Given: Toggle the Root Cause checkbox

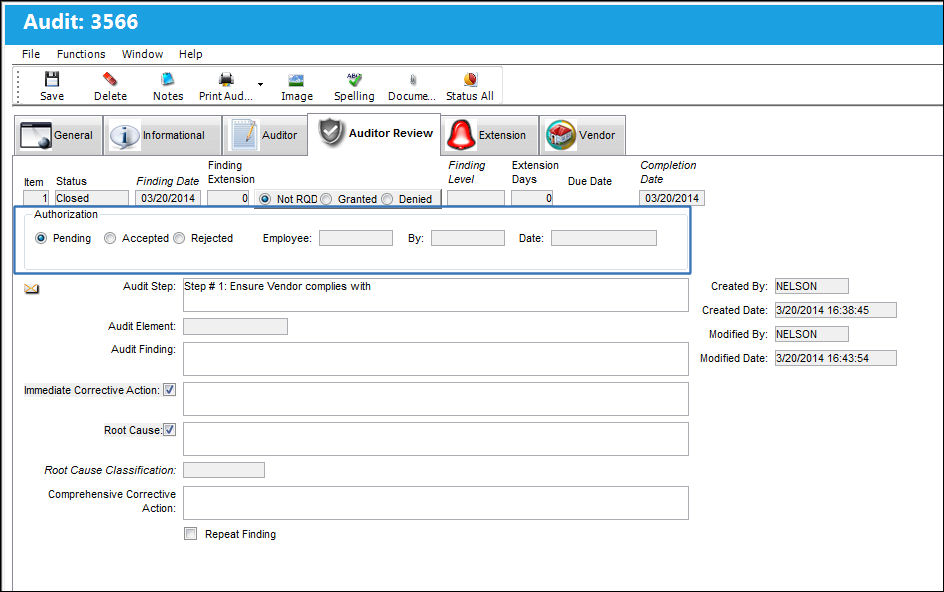Looking at the screenshot, I should tap(170, 429).
